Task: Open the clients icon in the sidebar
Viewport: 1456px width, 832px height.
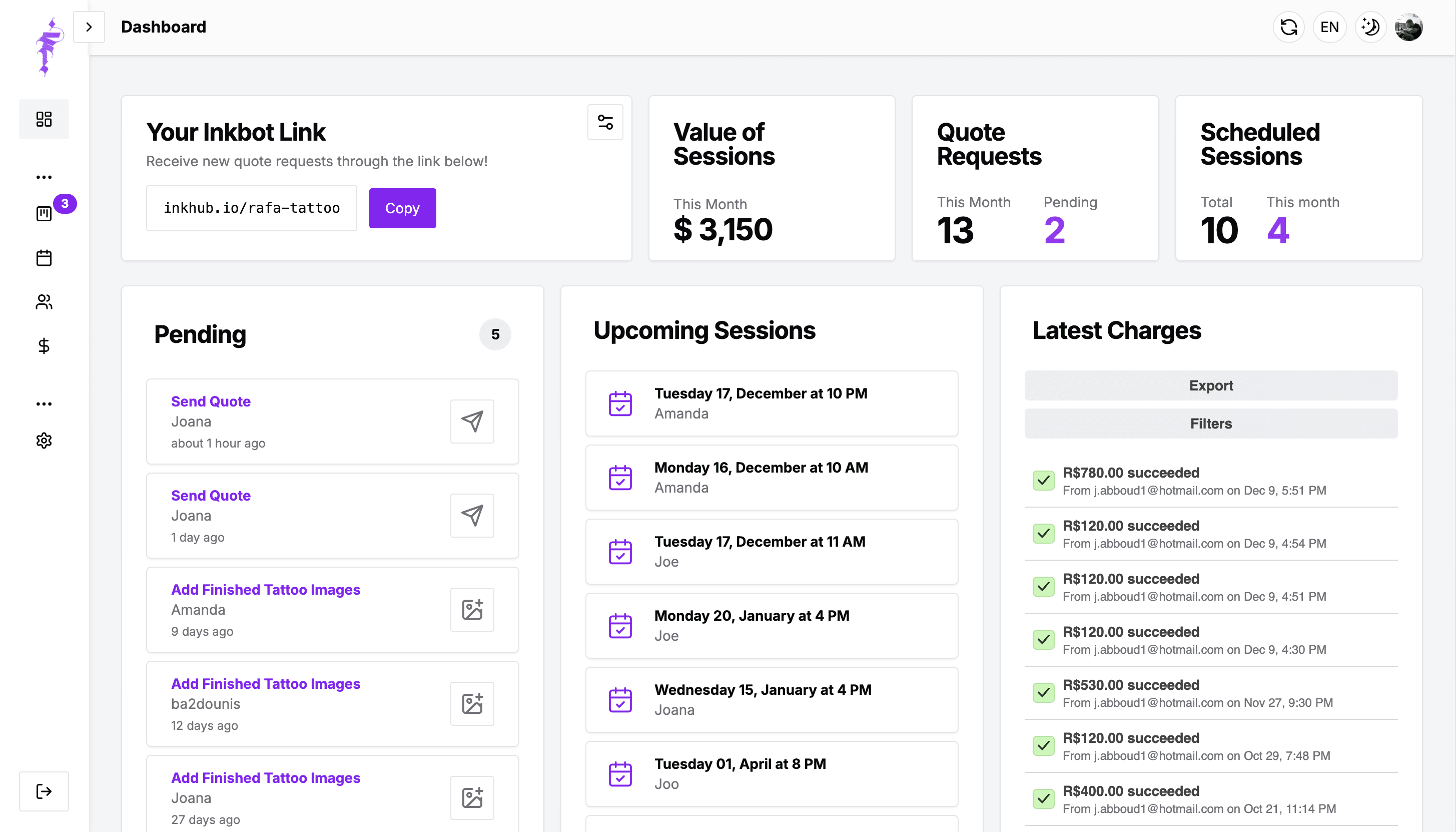Action: click(x=44, y=302)
